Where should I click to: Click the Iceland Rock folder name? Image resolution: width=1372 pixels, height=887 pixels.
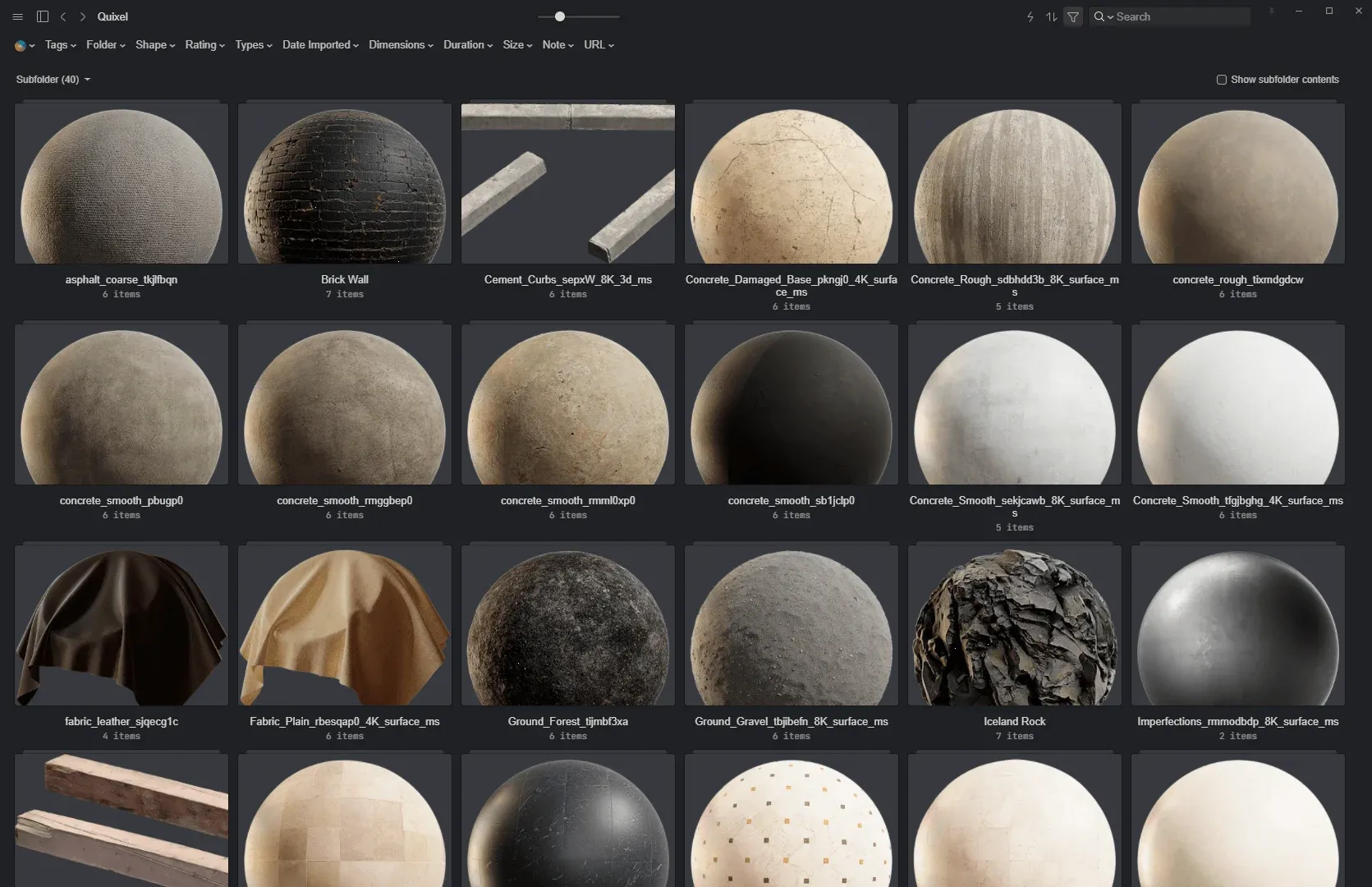tap(1015, 722)
